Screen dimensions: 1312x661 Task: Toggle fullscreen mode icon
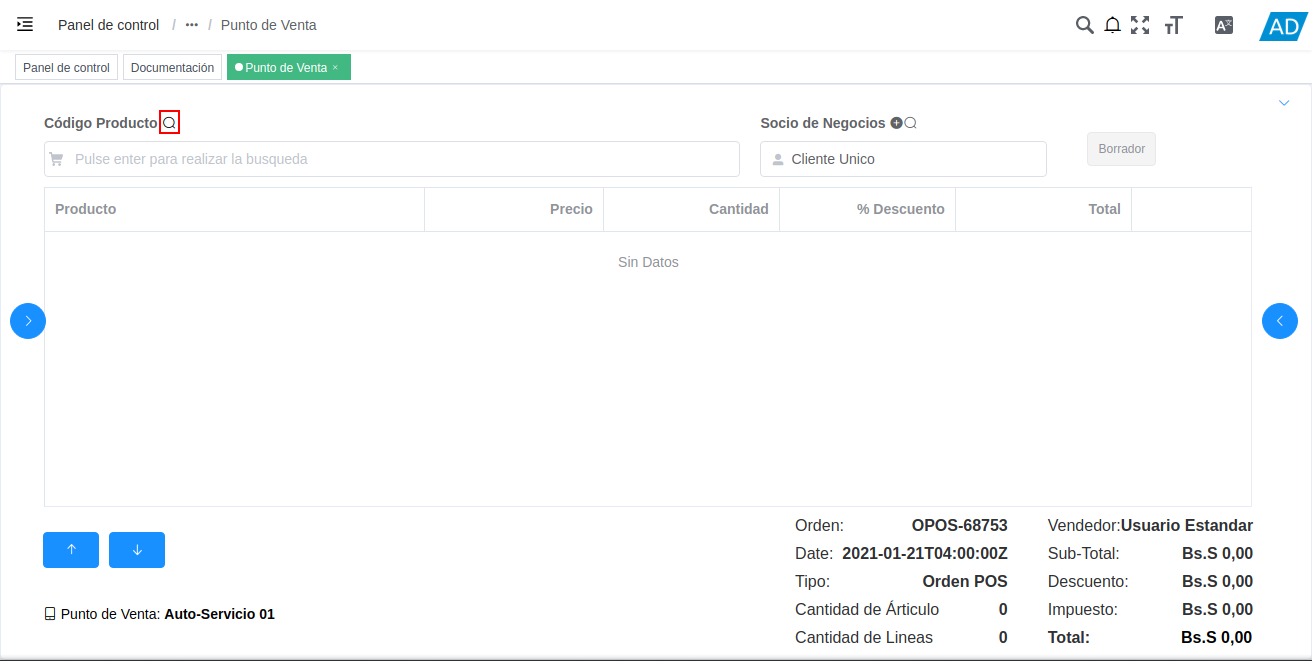tap(1140, 25)
